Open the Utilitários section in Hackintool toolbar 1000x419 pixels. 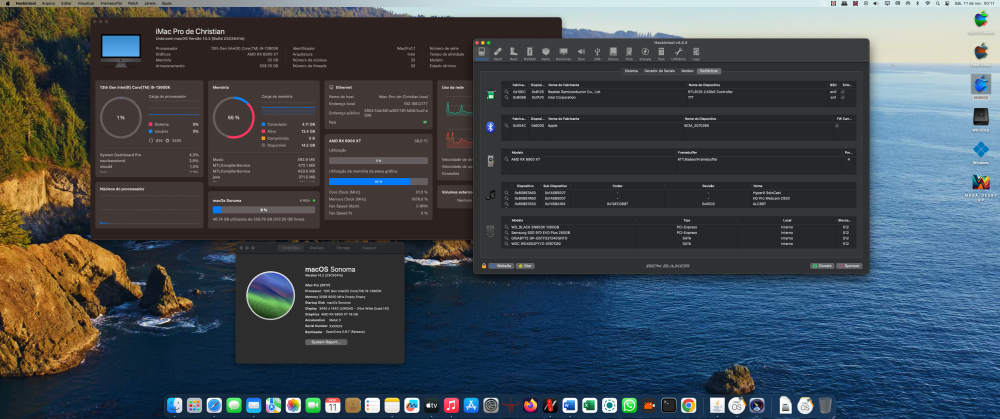679,54
